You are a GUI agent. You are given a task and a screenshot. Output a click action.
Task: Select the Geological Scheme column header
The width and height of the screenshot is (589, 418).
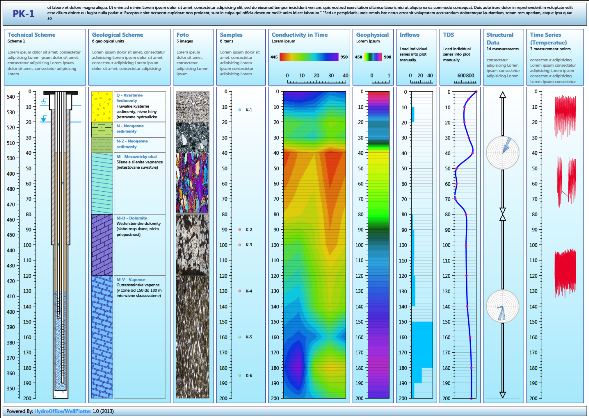tap(118, 35)
